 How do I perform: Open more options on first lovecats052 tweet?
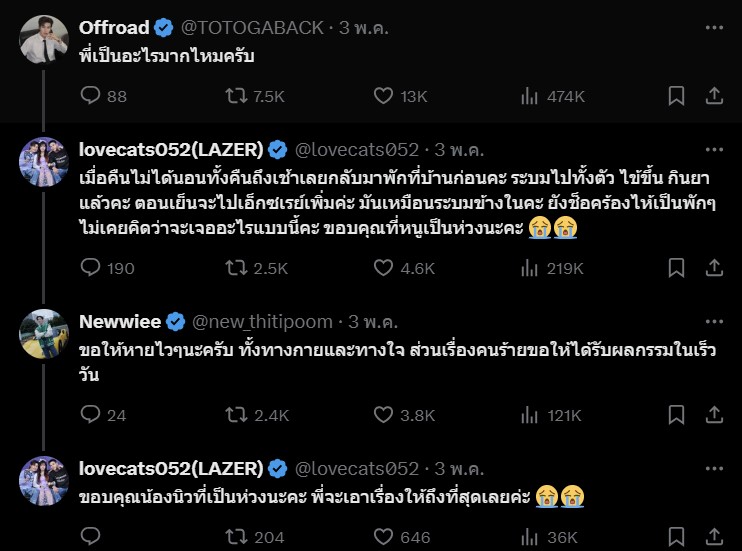(714, 149)
